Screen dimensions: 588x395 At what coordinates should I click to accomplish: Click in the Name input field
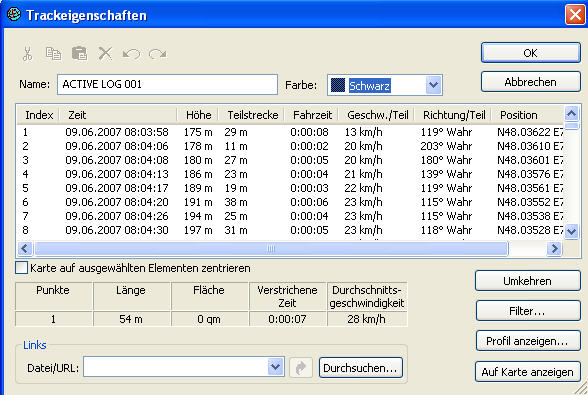point(167,84)
